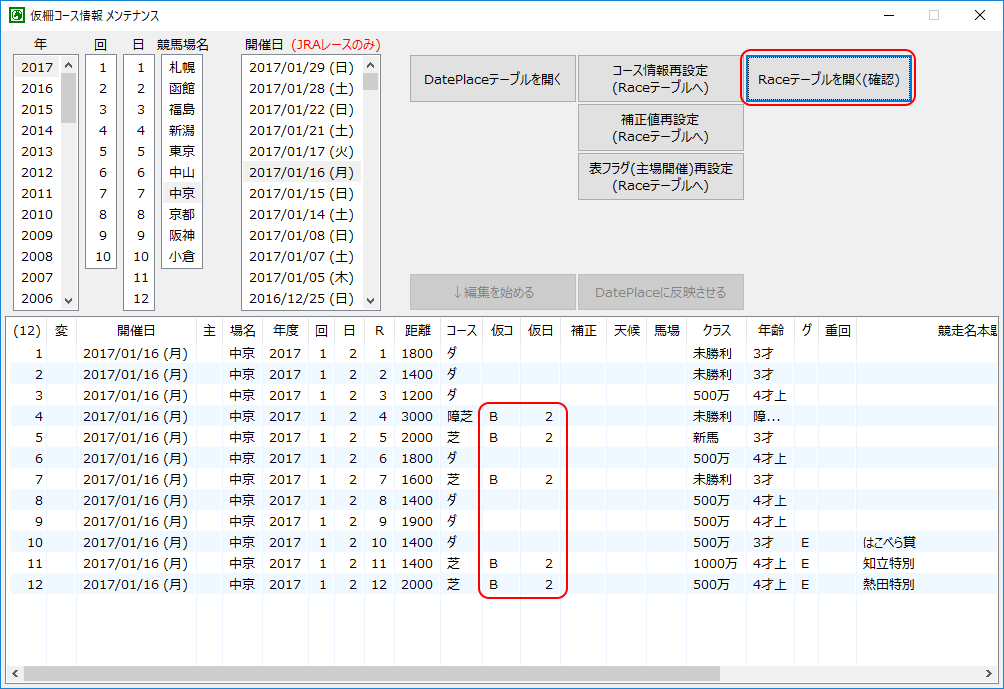Select 小倉 in the racecourse list
1004x689 pixels.
coord(182,256)
